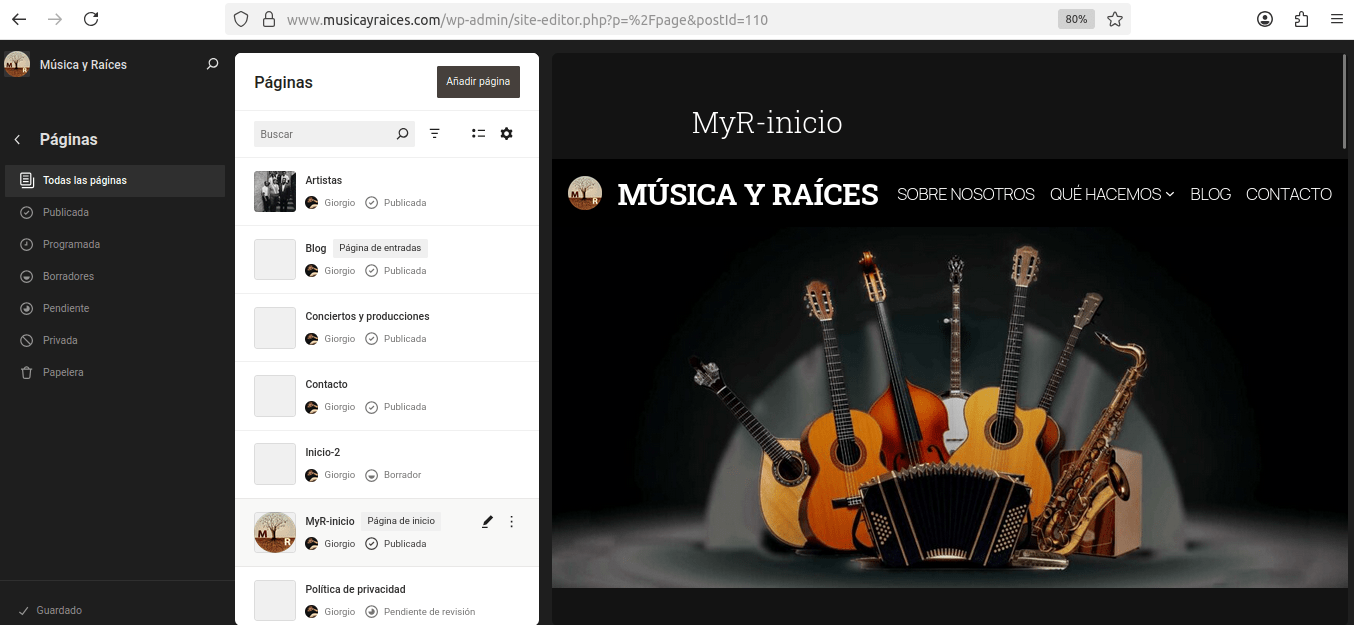Image resolution: width=1354 pixels, height=625 pixels.
Task: Open the site search magnifier icon
Action: (x=212, y=64)
